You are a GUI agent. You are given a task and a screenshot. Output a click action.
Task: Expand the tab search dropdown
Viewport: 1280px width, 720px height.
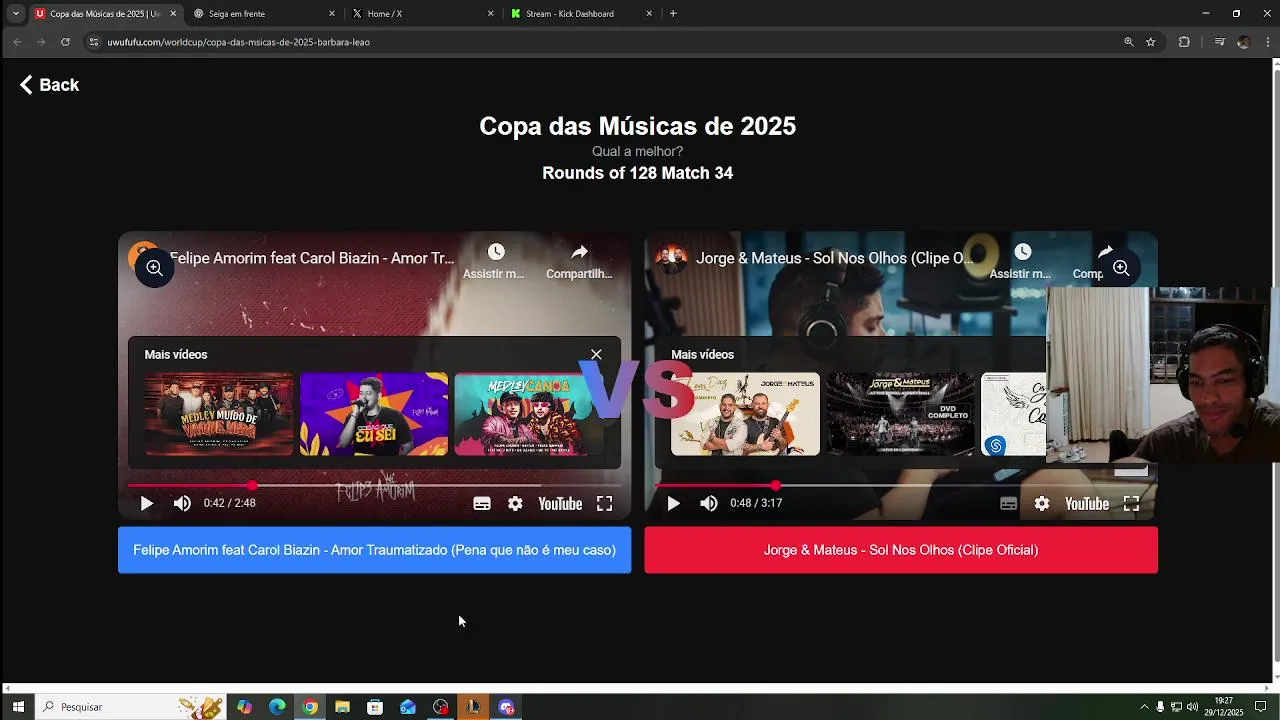point(15,14)
